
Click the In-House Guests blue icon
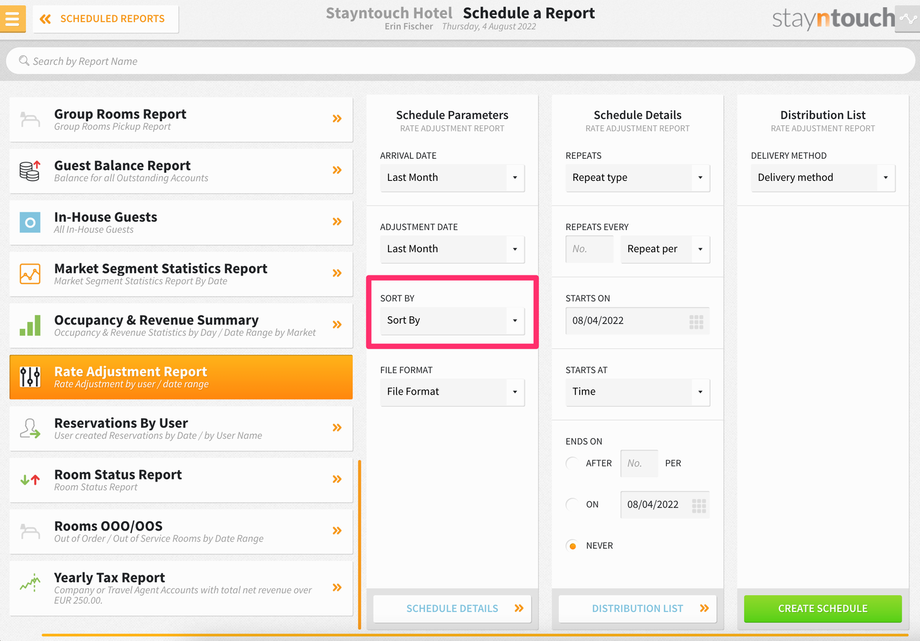(30, 222)
